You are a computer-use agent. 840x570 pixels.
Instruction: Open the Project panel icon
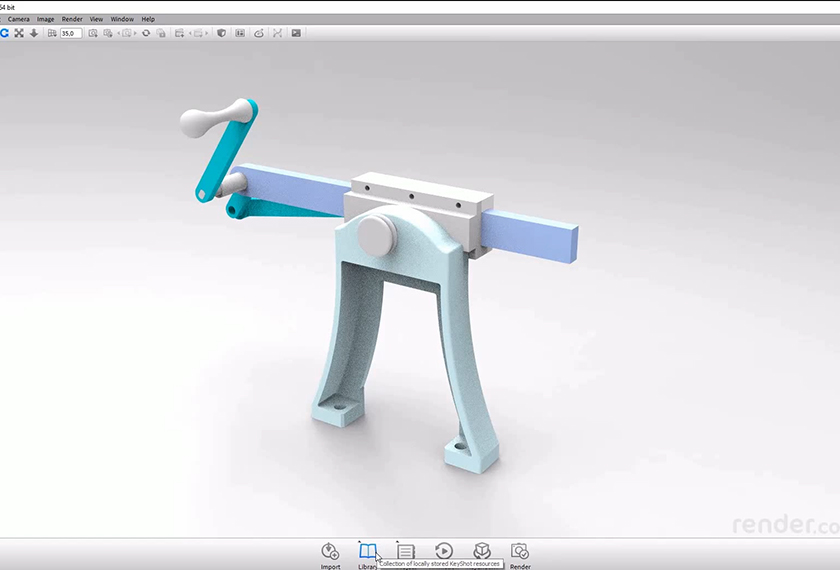pos(406,551)
